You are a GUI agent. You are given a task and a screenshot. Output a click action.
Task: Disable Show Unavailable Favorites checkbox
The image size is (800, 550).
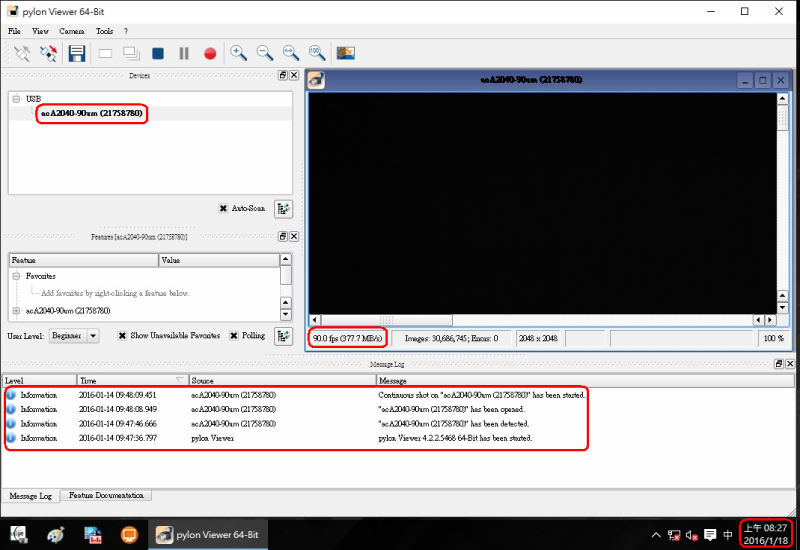click(x=122, y=336)
